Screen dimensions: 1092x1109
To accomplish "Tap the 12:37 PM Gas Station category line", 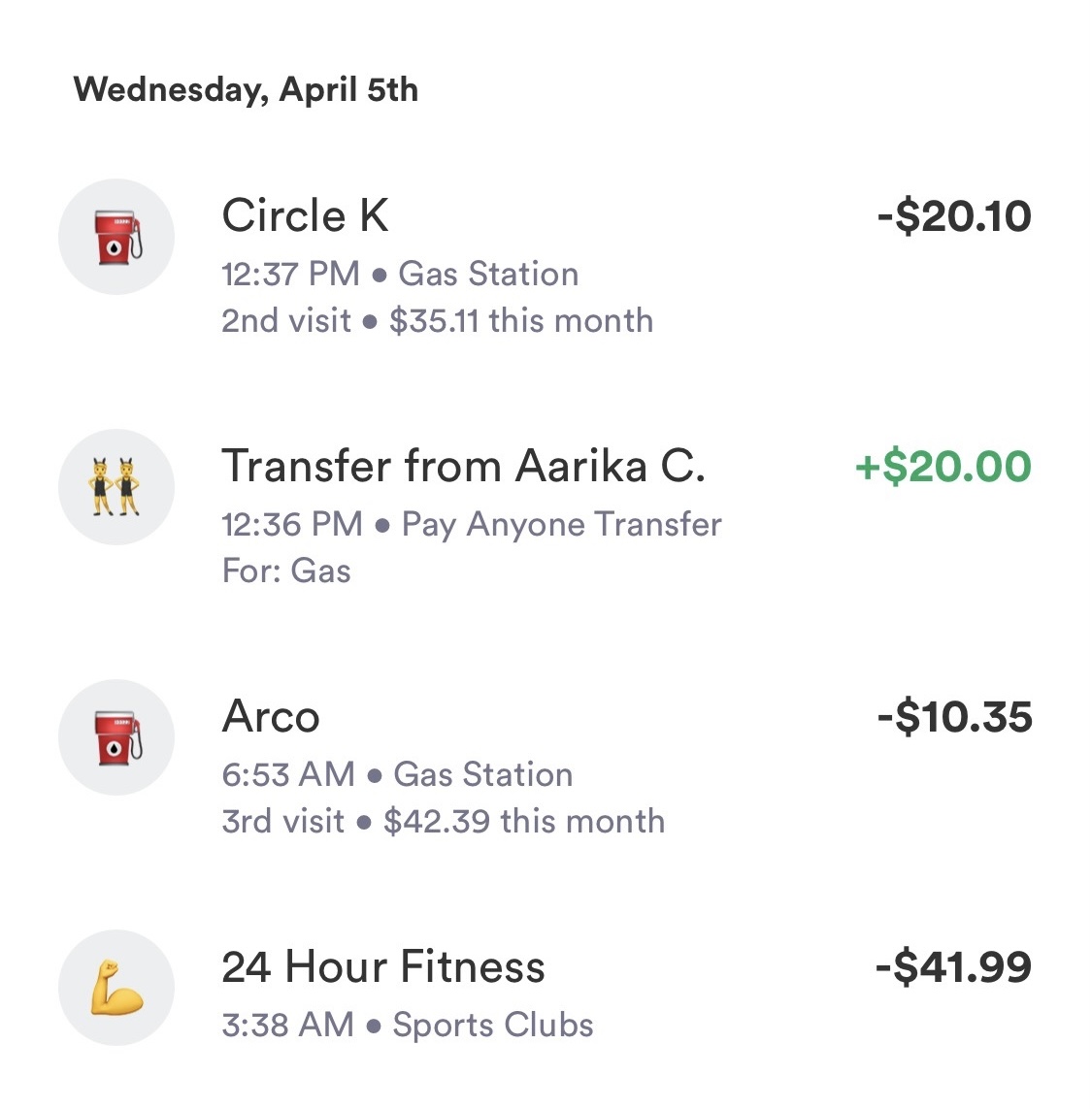I will [400, 275].
